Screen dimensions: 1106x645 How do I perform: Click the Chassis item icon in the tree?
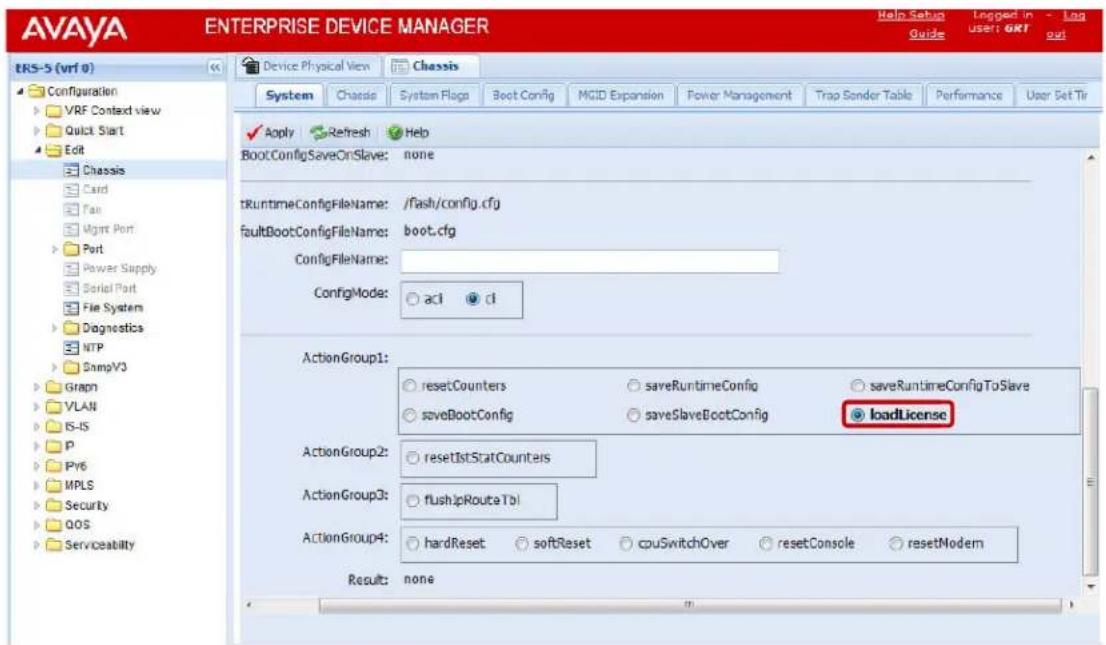click(x=71, y=170)
